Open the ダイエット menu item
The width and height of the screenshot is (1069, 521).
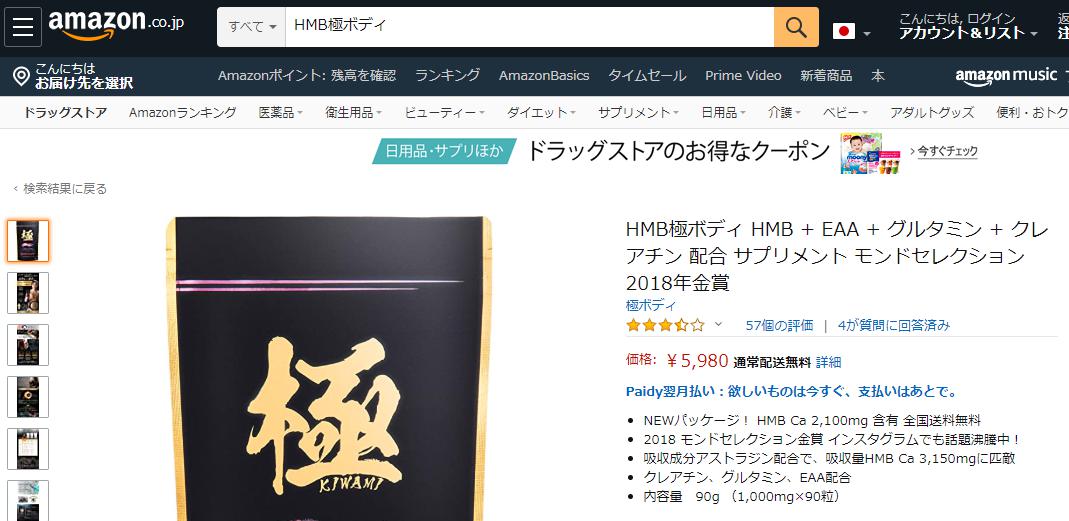pos(541,113)
